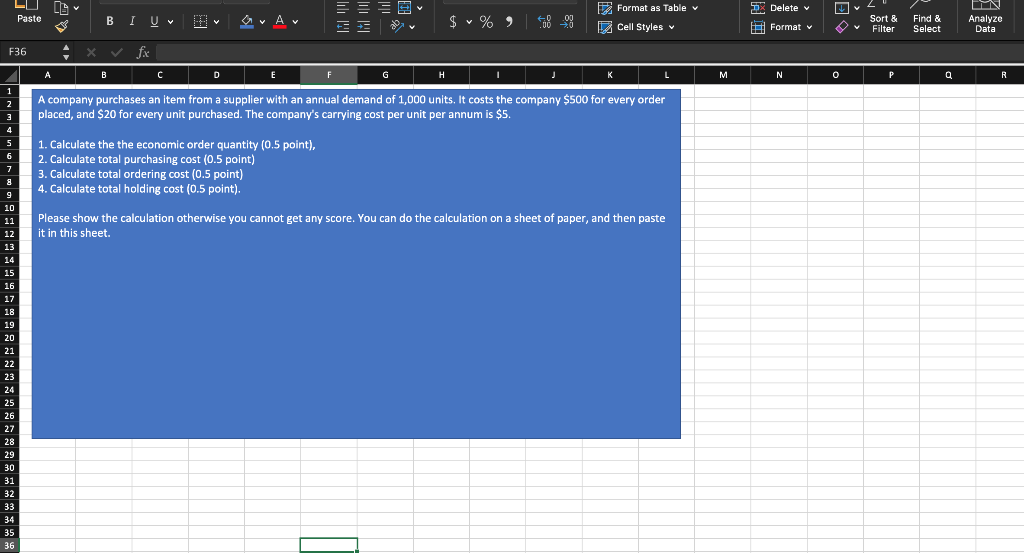Select row 1 header

pyautogui.click(x=9, y=91)
